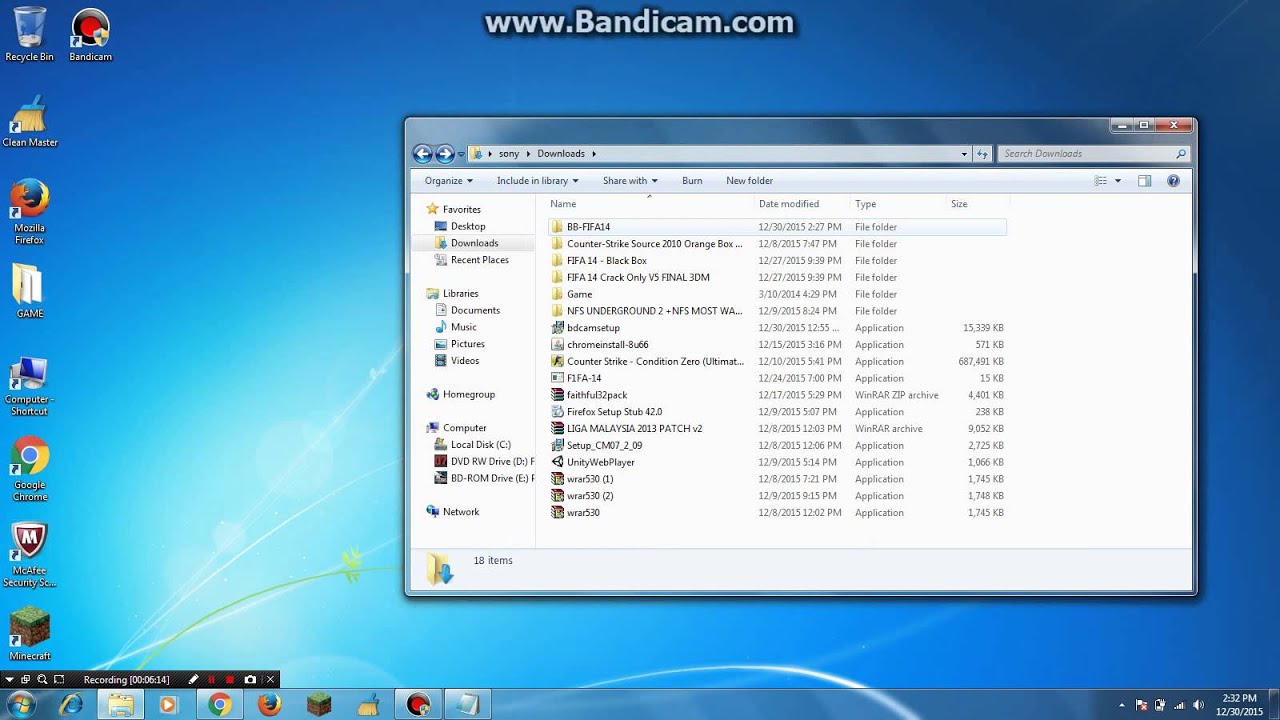Select the BD-ROM Drive (E:)
1280x720 pixels.
[484, 478]
